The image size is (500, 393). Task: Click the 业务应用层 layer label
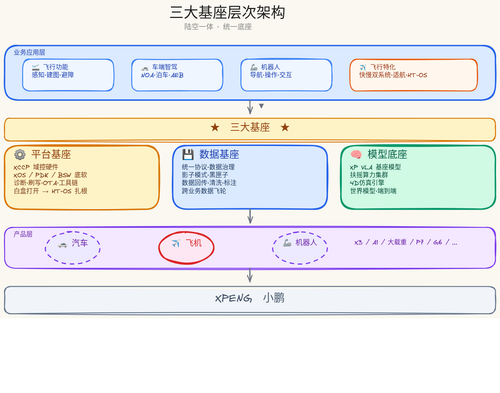tap(29, 52)
